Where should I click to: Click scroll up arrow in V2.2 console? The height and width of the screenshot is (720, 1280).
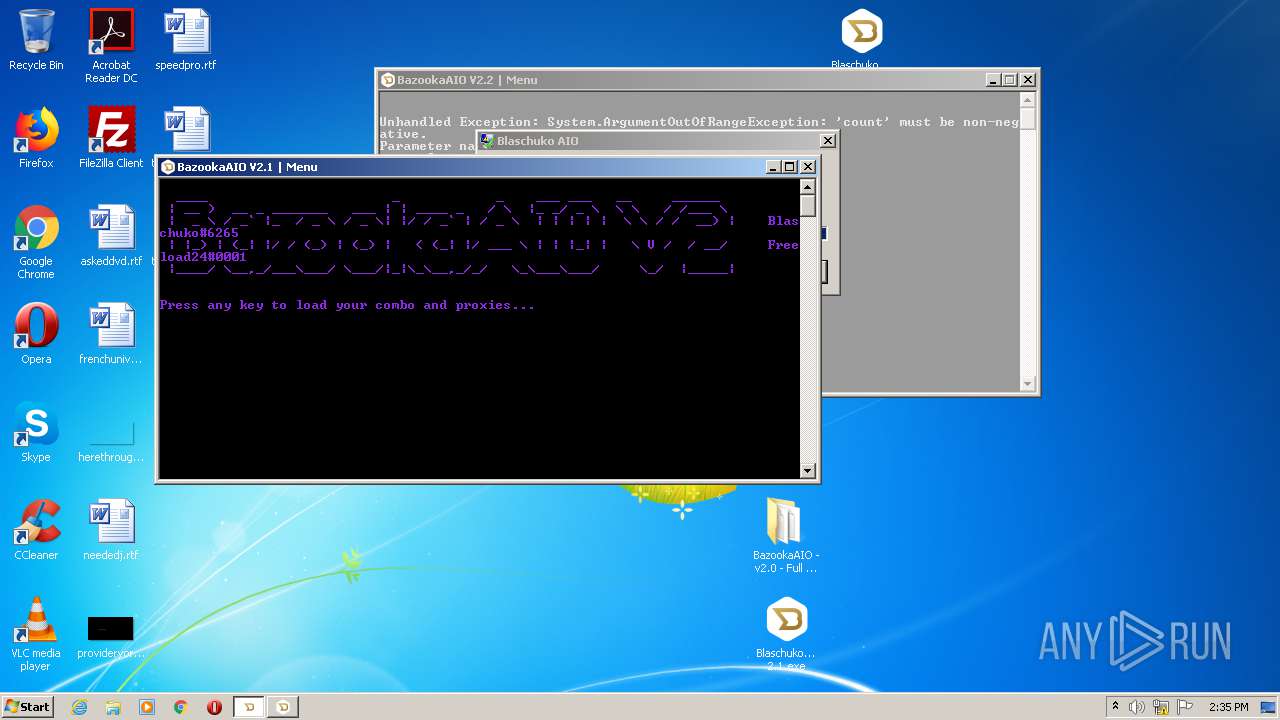click(1027, 100)
